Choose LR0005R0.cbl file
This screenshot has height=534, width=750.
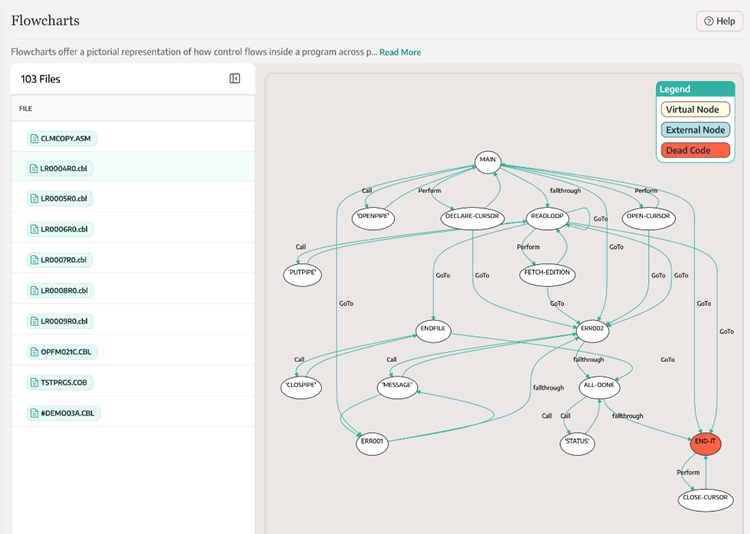[60, 199]
